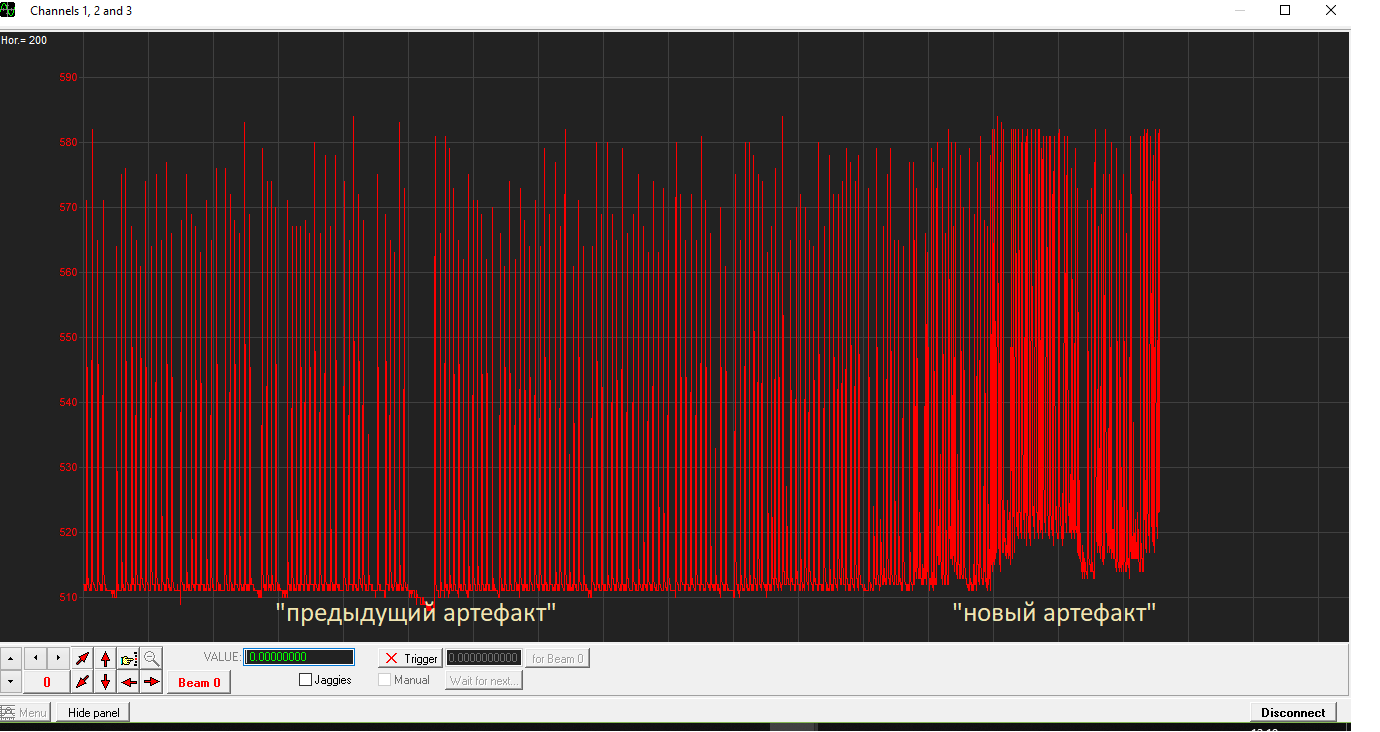
Task: Click the red down arrow icon
Action: (105, 682)
